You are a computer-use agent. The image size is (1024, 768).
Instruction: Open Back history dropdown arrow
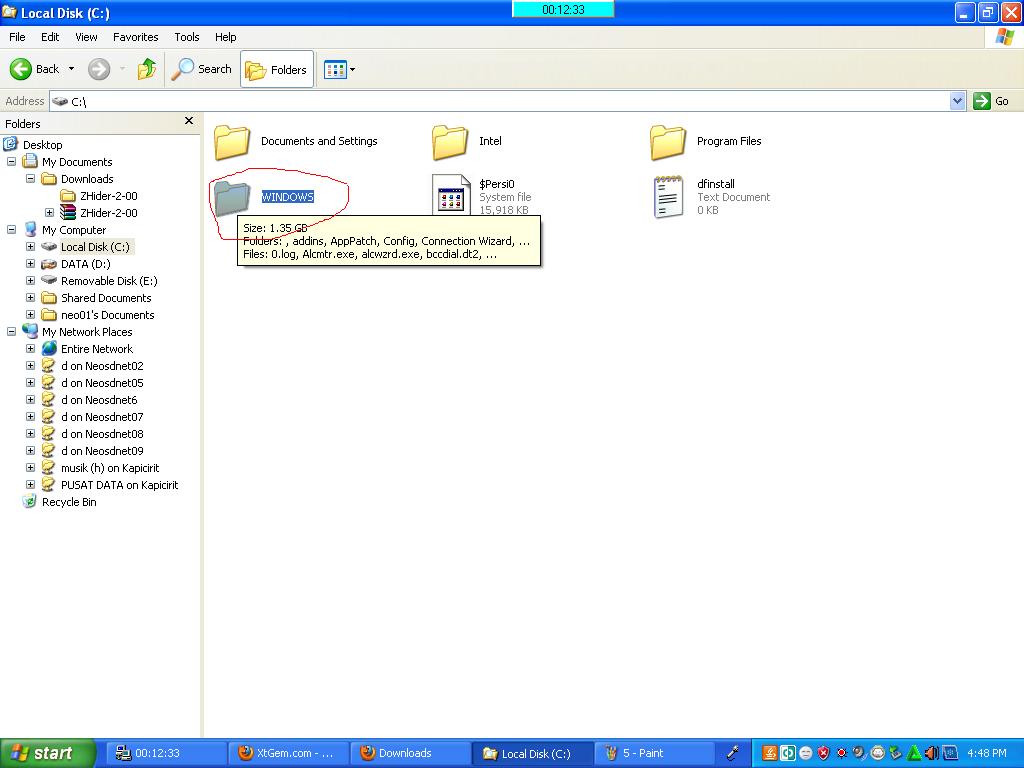tap(71, 69)
